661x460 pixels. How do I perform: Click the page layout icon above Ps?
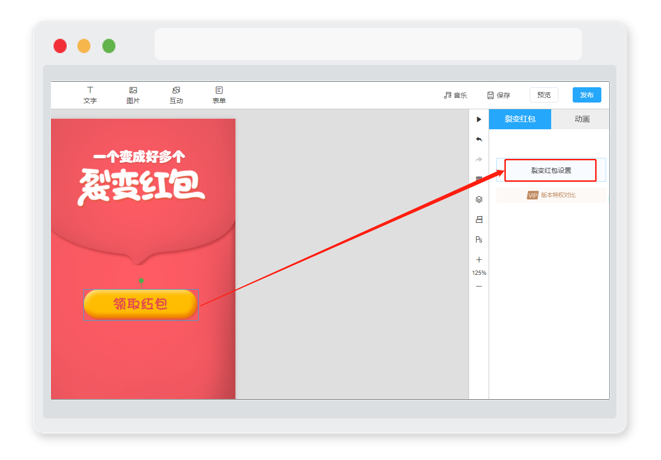(479, 219)
